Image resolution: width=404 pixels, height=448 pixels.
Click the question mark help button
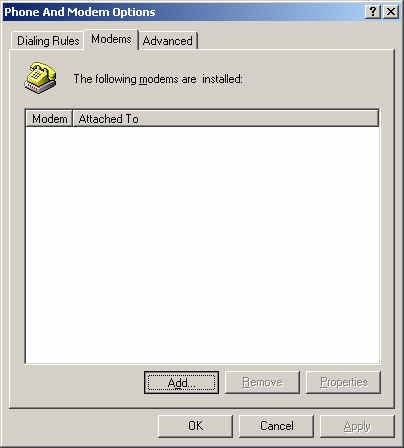(373, 12)
